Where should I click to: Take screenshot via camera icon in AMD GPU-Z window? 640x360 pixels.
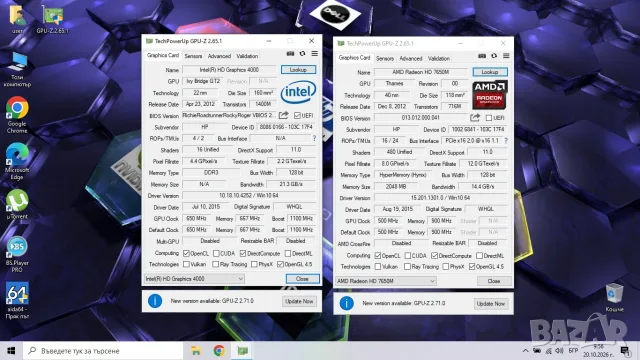[482, 56]
